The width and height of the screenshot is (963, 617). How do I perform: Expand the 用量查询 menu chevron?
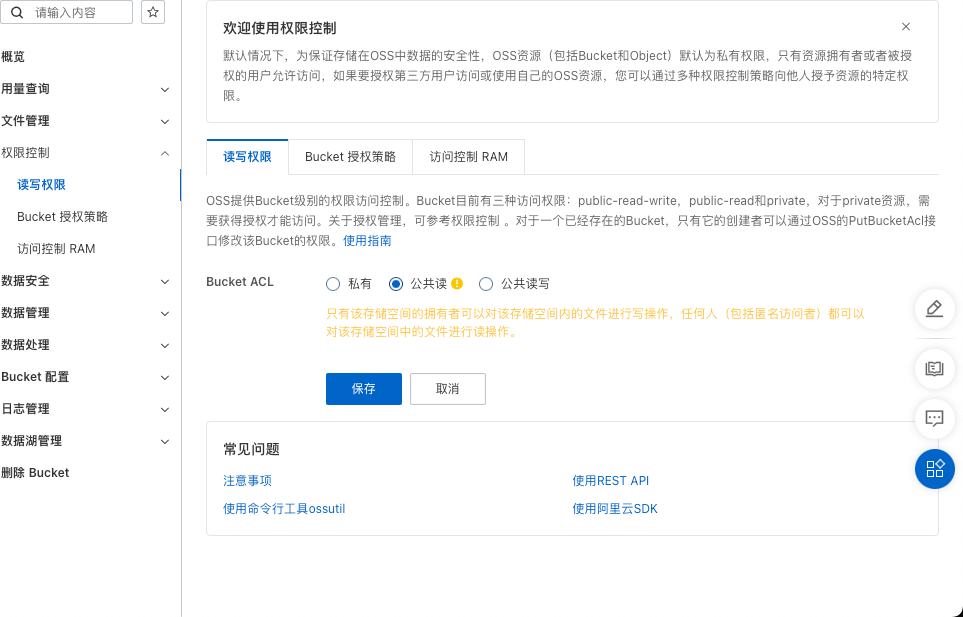pos(165,90)
